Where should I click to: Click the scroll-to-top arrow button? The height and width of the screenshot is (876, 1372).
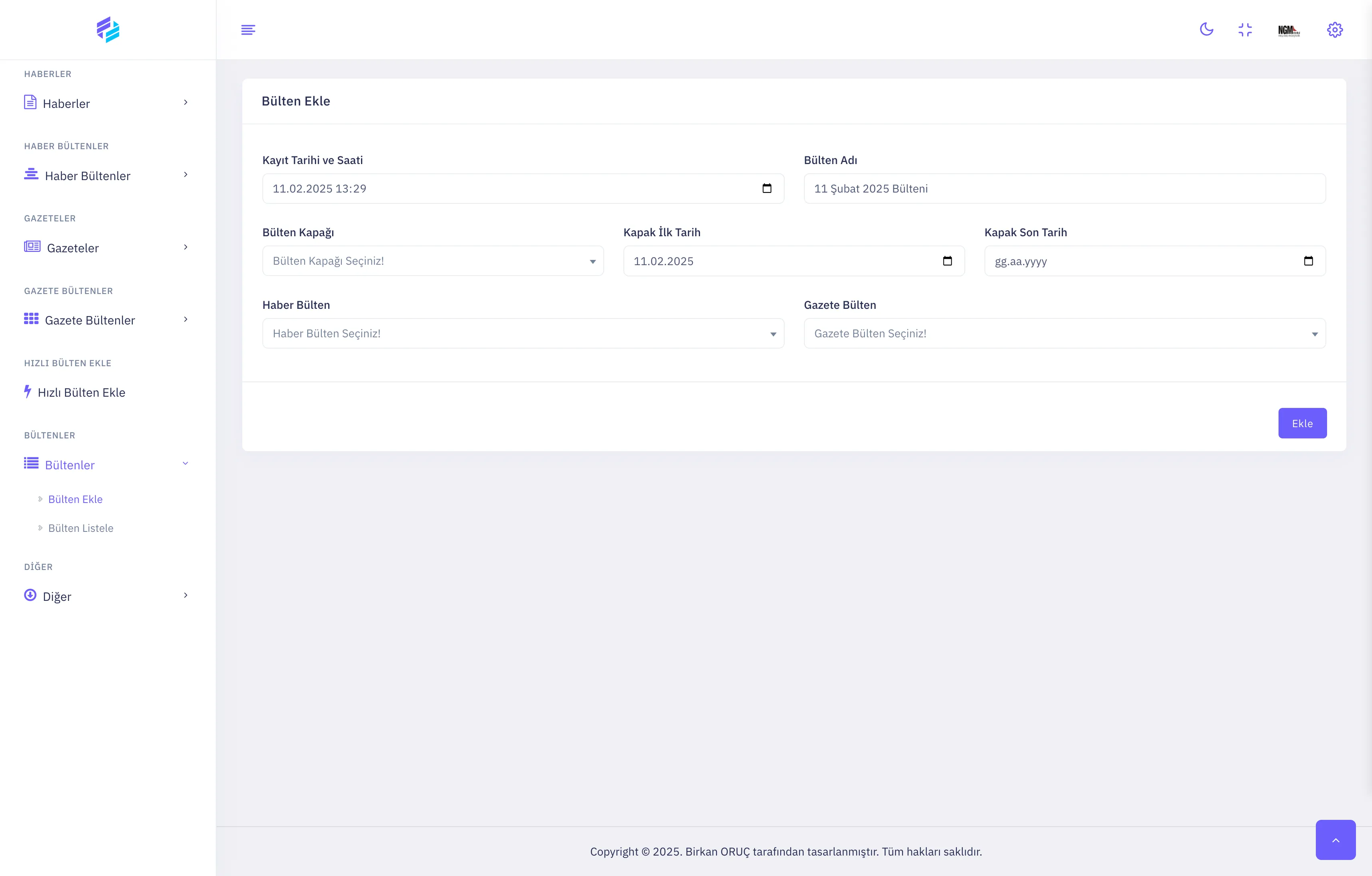1335,839
